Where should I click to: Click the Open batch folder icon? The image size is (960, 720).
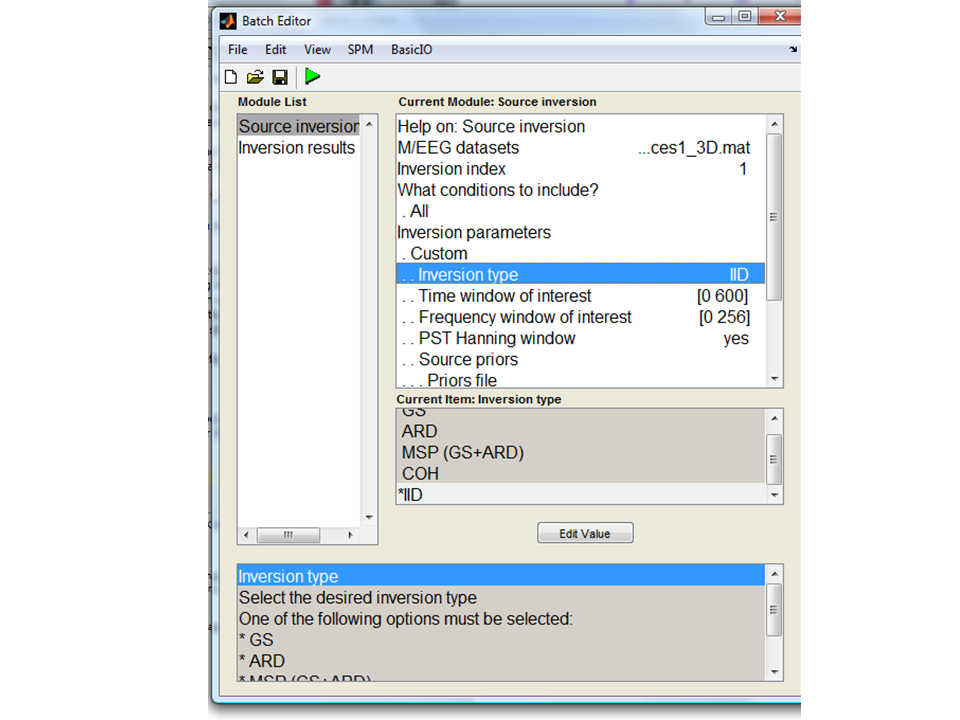click(x=255, y=77)
